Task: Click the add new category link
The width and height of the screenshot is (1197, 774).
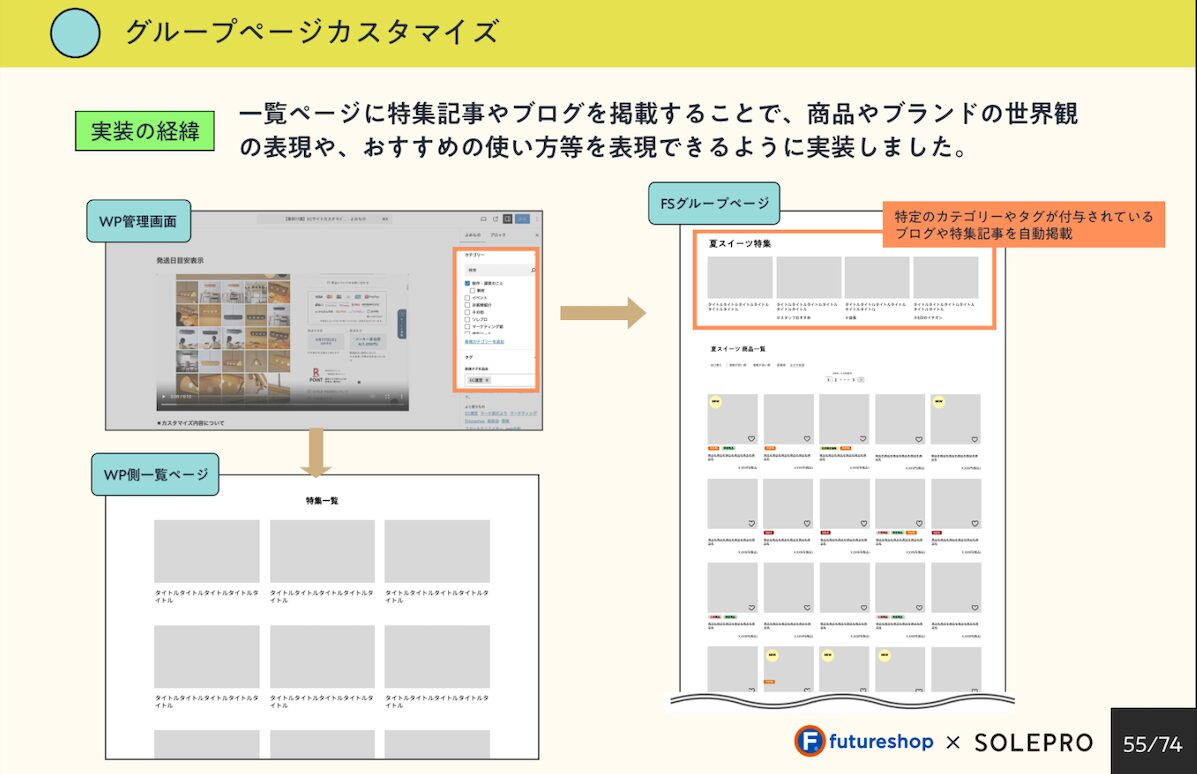Action: tap(484, 341)
